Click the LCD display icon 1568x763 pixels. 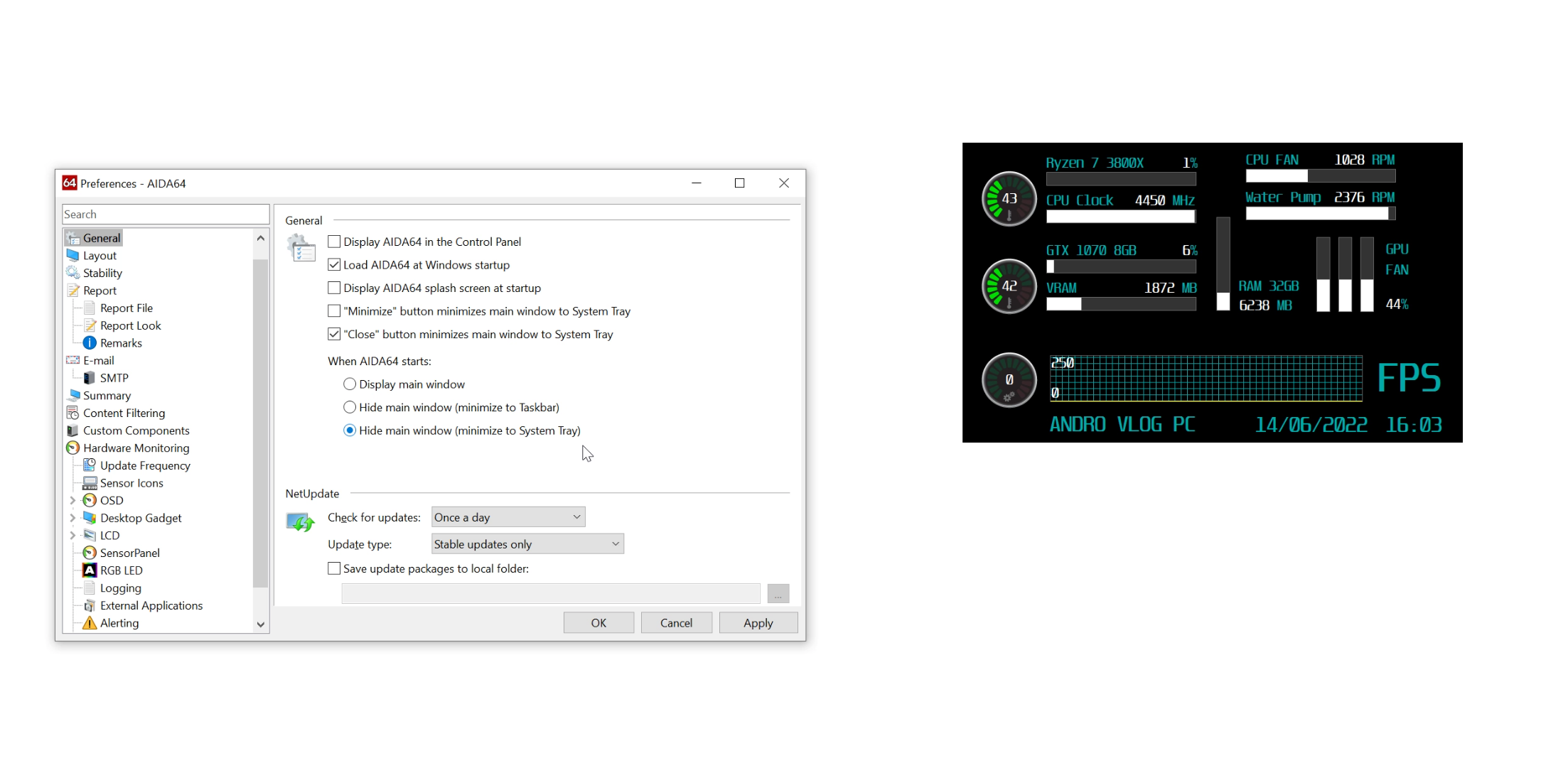[x=90, y=536]
